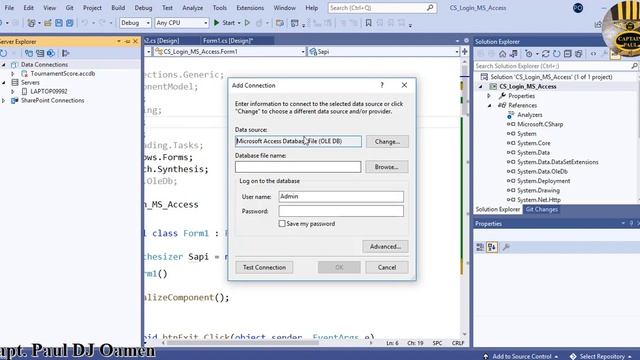Select System.Data.OleDb reference
The width and height of the screenshot is (640, 360).
pyautogui.click(x=542, y=171)
